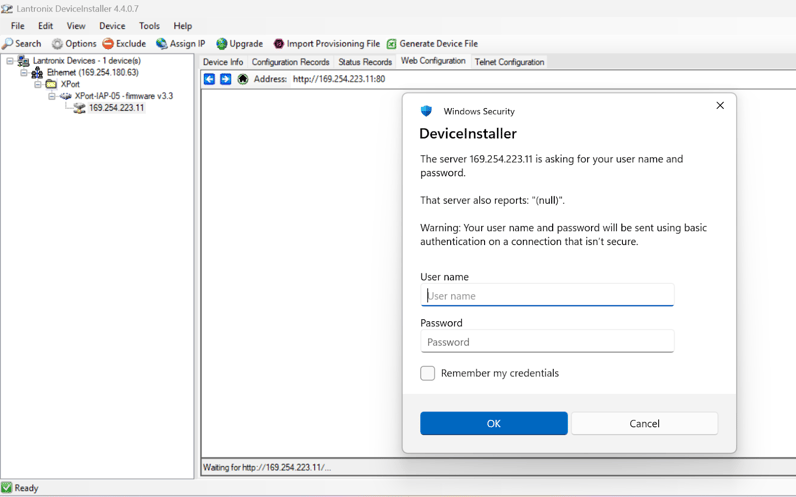Image resolution: width=796 pixels, height=497 pixels.
Task: Select XPort-IAP-05 - firmware v3.3 label
Action: pyautogui.click(x=124, y=96)
